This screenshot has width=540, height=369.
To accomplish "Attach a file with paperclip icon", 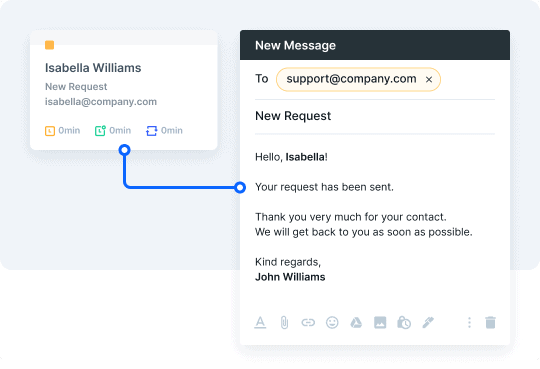I will pyautogui.click(x=284, y=322).
